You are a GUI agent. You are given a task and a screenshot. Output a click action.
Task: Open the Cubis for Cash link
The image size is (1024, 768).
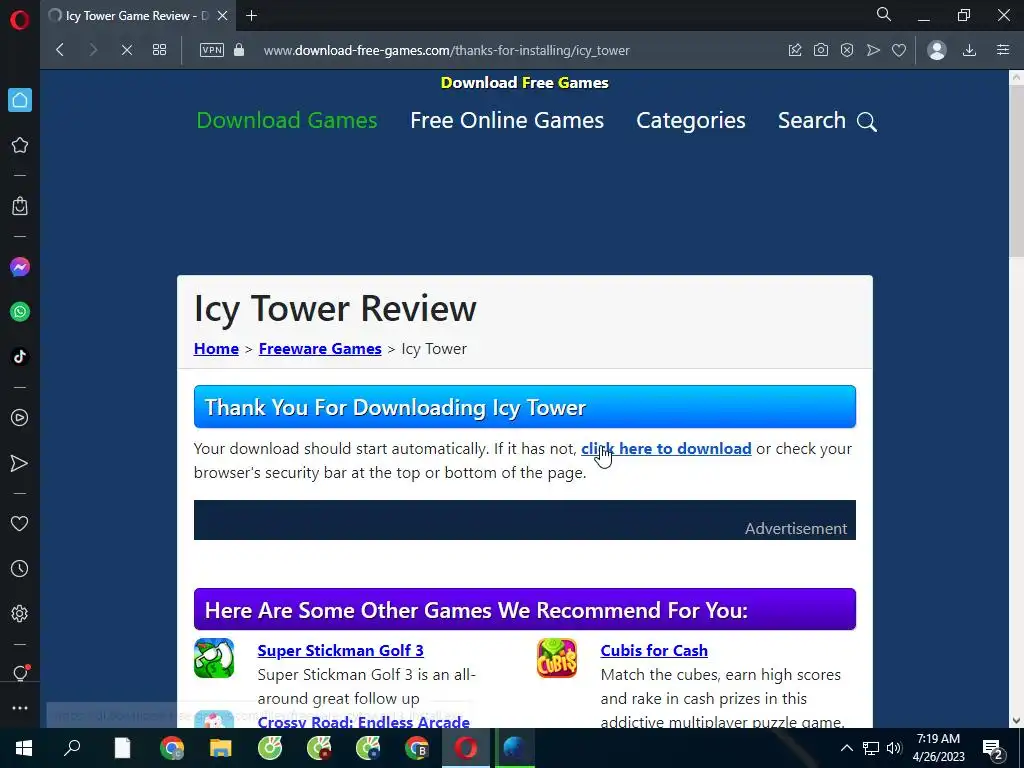point(654,650)
